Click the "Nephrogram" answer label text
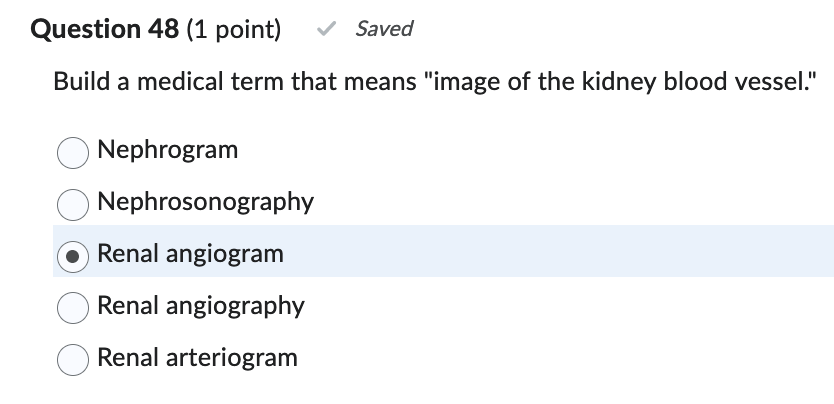The width and height of the screenshot is (834, 404). (168, 150)
